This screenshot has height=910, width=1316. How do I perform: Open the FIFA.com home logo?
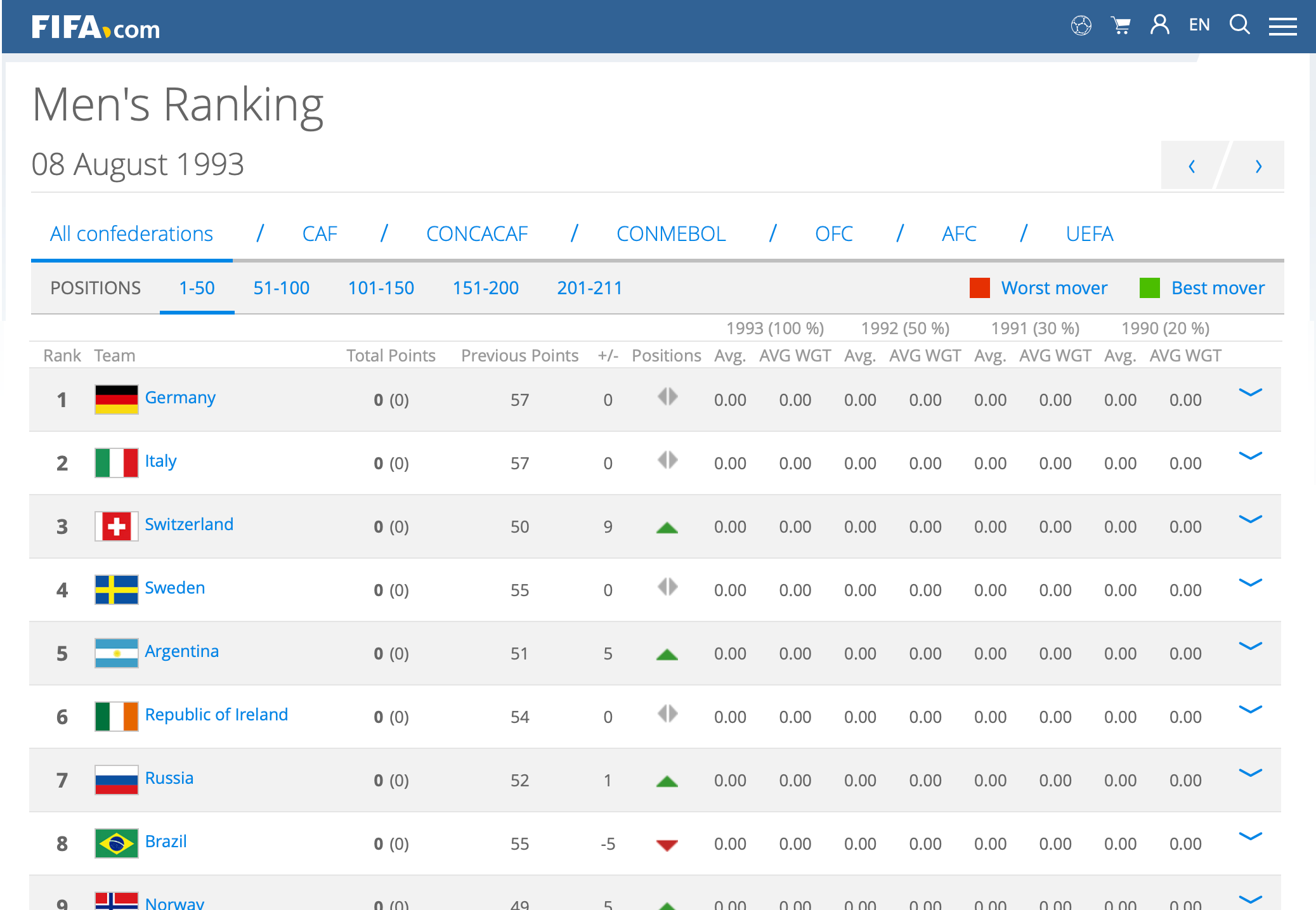(x=96, y=27)
